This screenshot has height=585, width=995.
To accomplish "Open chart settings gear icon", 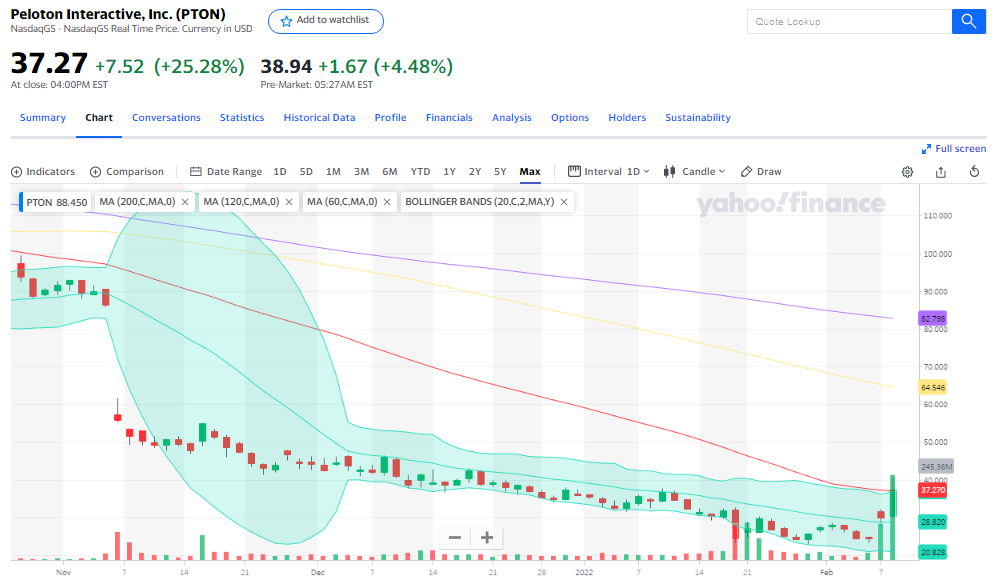I will (x=907, y=172).
